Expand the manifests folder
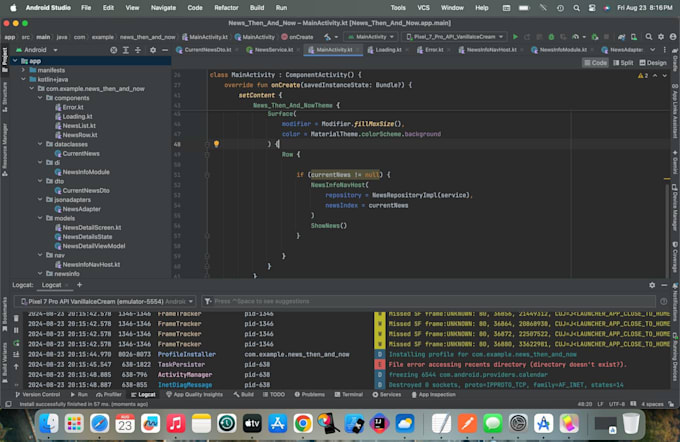Screen dimensions: 680x442 click(23, 70)
